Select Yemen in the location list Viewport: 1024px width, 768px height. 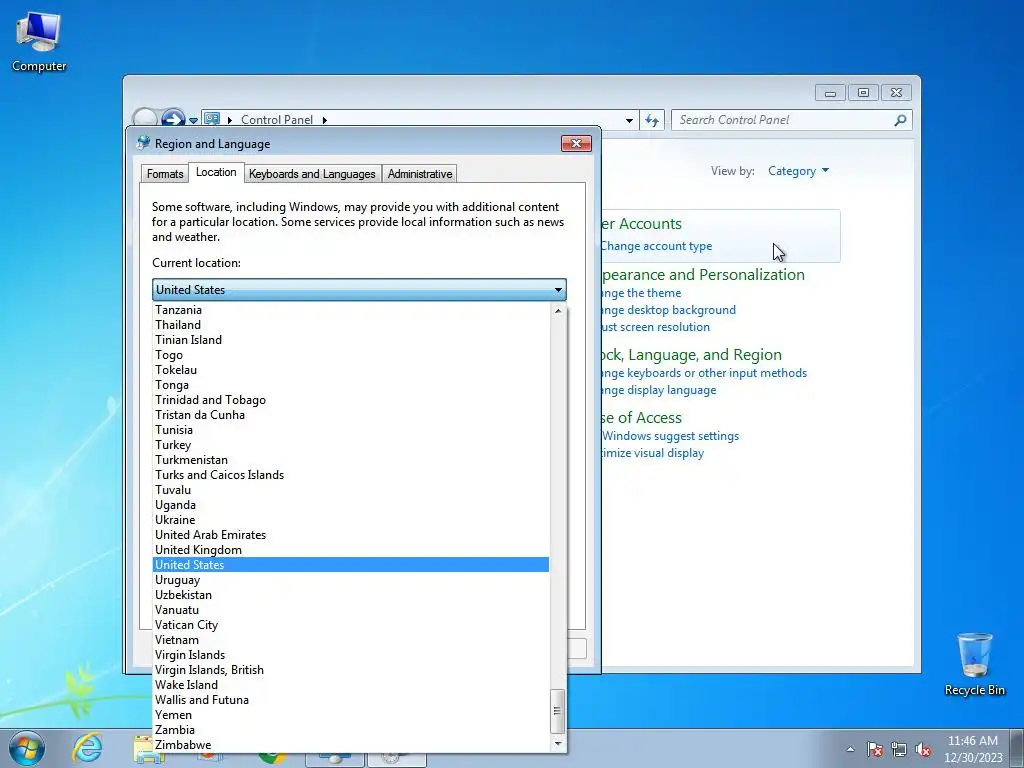pos(351,715)
